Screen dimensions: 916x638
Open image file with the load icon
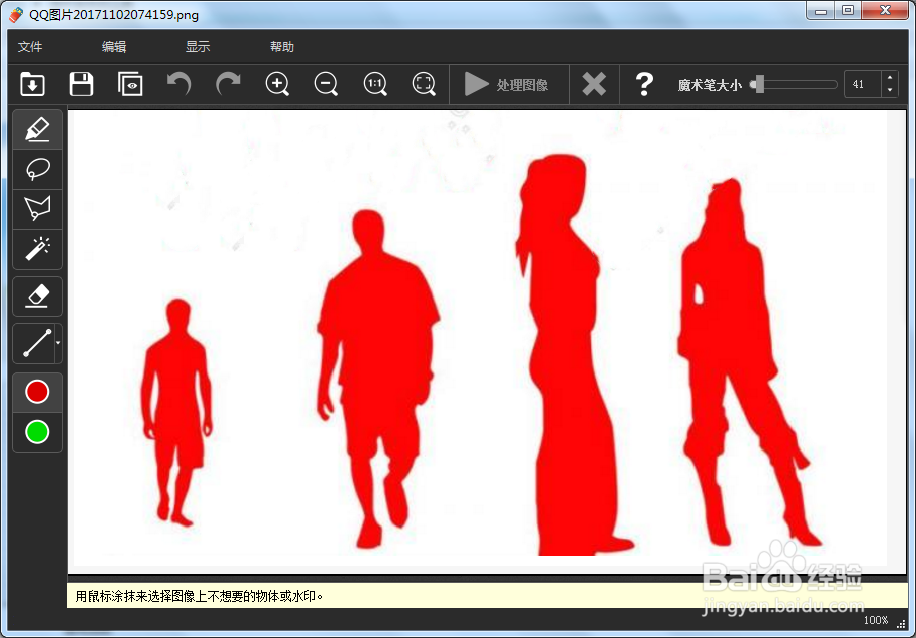click(32, 85)
